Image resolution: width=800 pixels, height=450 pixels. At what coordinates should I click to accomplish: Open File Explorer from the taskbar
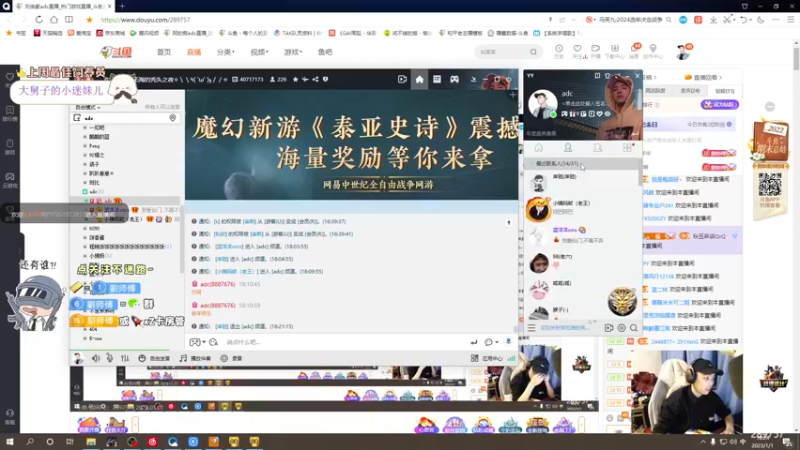(91, 441)
